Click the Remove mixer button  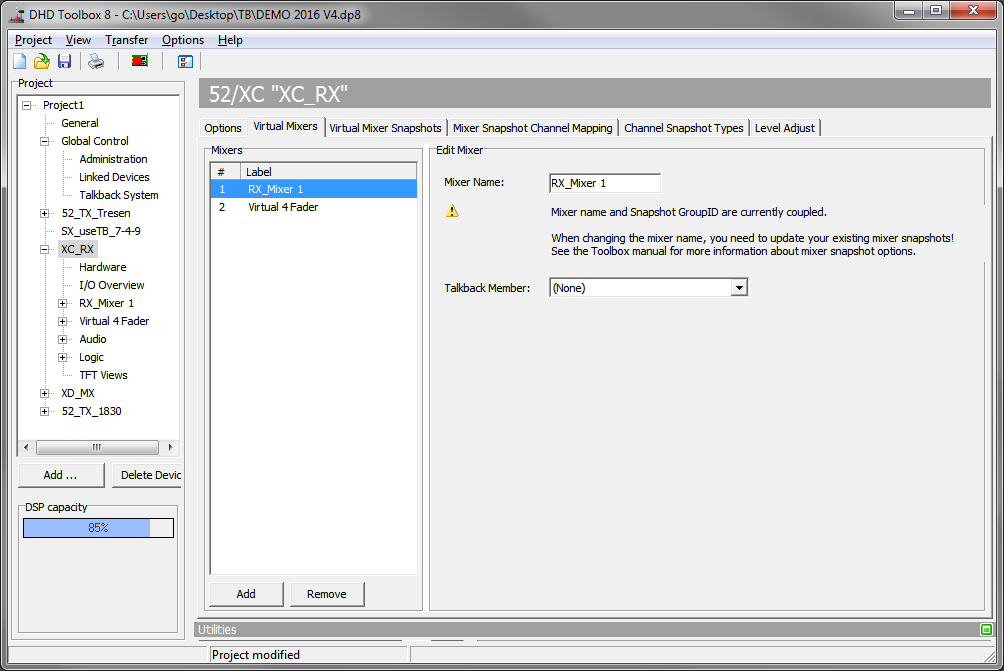[x=327, y=594]
